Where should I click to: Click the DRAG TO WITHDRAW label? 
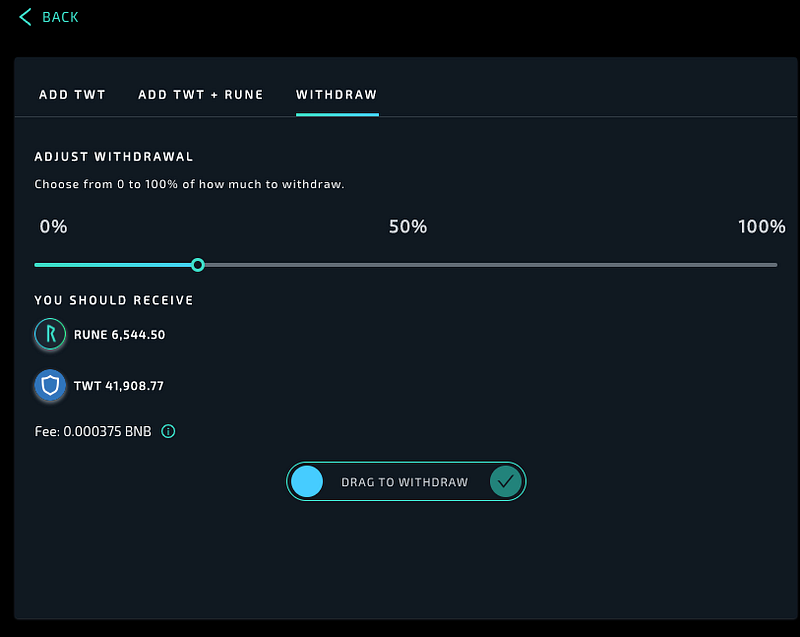click(405, 482)
